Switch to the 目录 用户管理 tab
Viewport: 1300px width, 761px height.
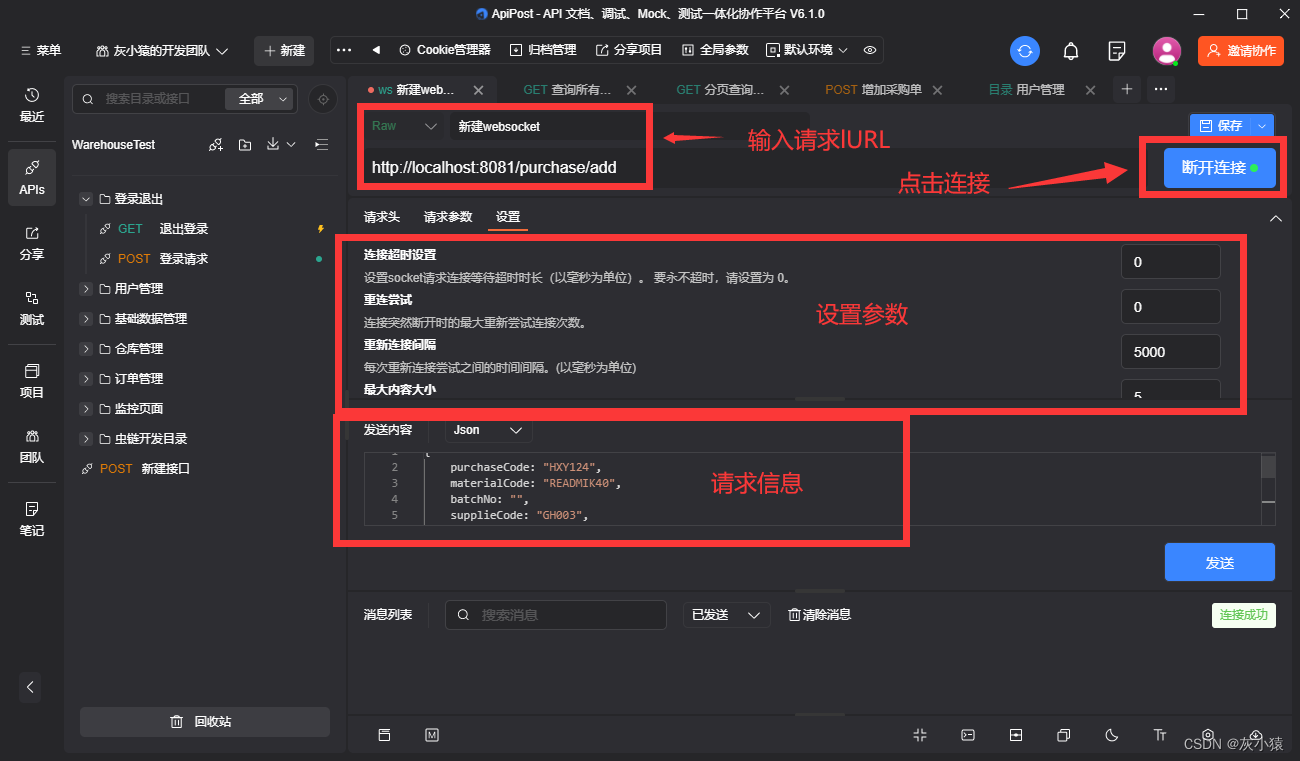1027,90
